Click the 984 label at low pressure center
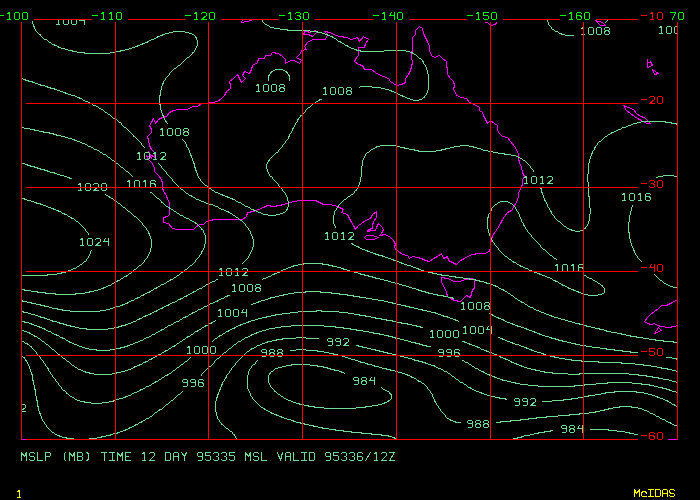This screenshot has width=700, height=500. pyautogui.click(x=363, y=381)
